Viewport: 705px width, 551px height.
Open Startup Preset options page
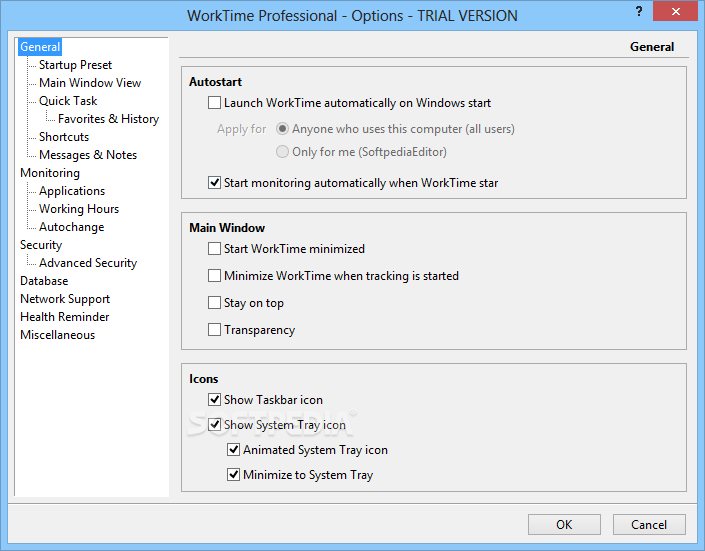pyautogui.click(x=75, y=65)
